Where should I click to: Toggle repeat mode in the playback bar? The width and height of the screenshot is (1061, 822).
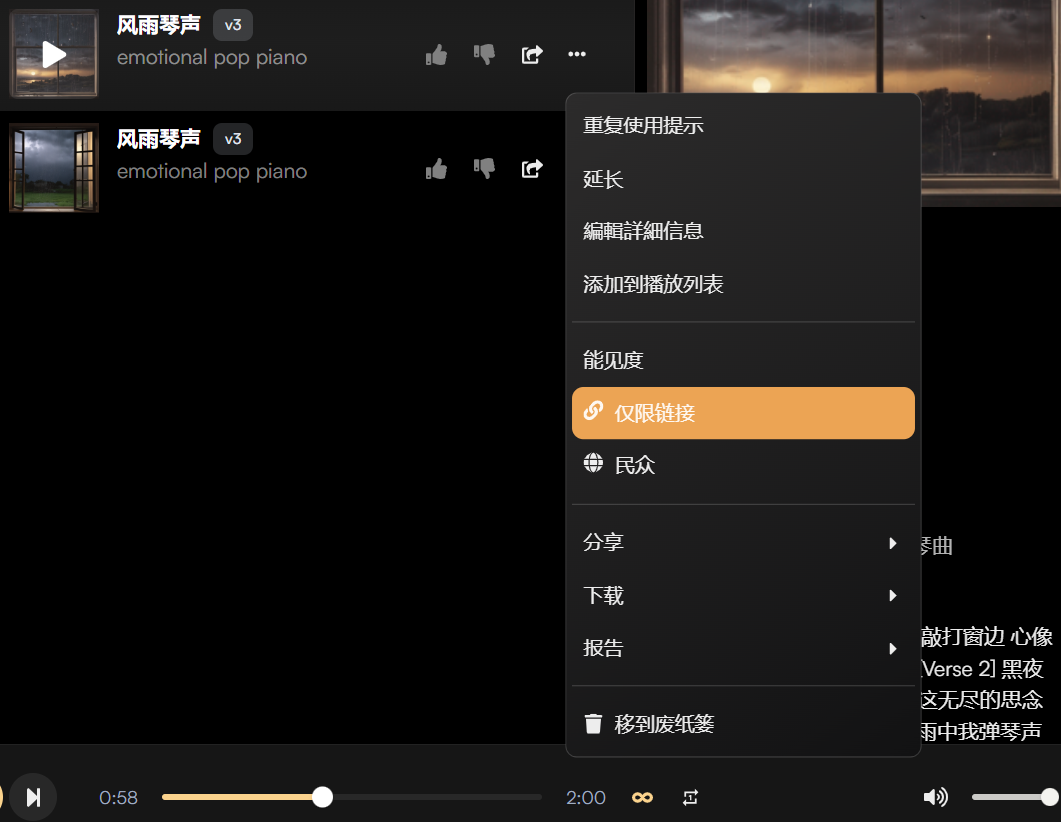(690, 797)
